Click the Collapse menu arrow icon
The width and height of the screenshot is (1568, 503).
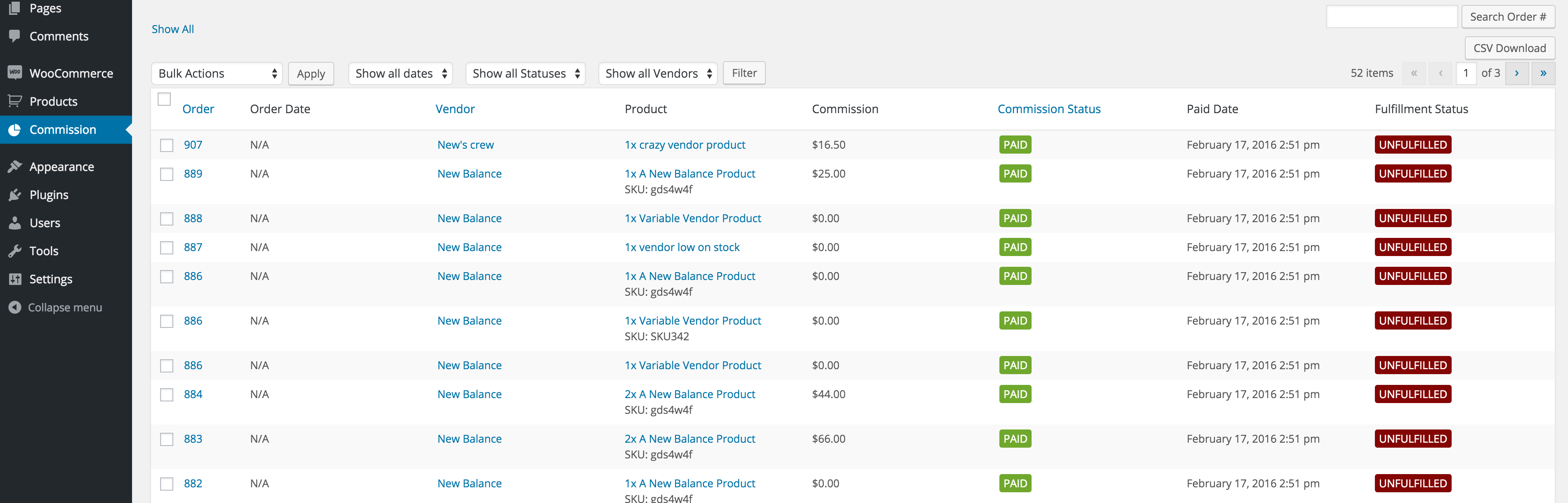[x=14, y=308]
